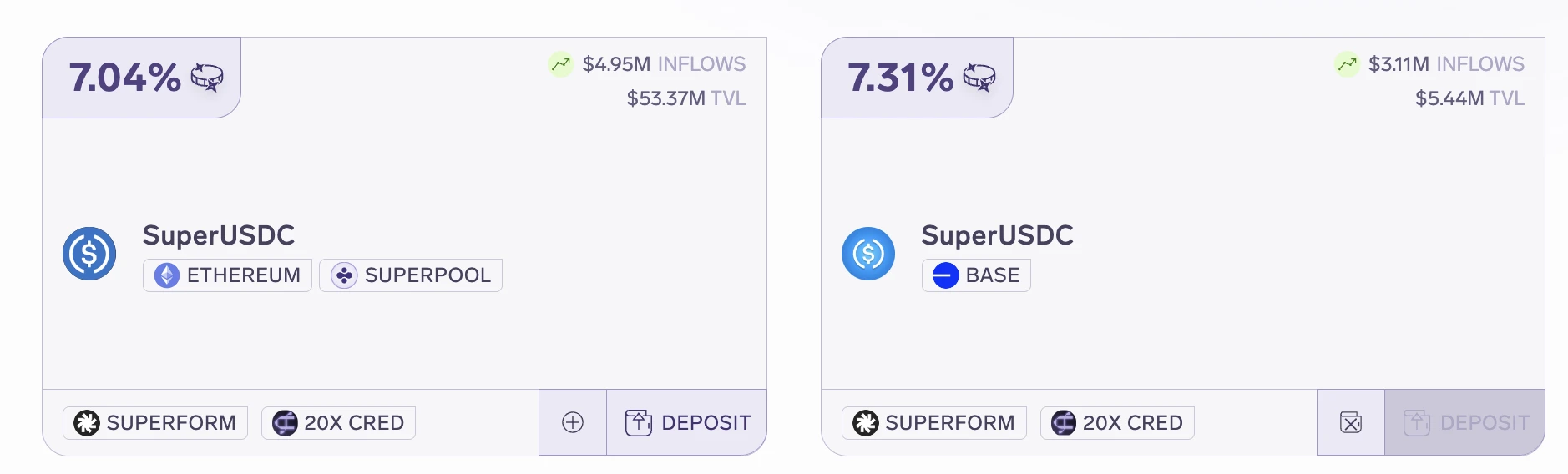Remove Base SuperUSDC vault with the X icon
The width and height of the screenshot is (1568, 474).
pyautogui.click(x=1351, y=422)
